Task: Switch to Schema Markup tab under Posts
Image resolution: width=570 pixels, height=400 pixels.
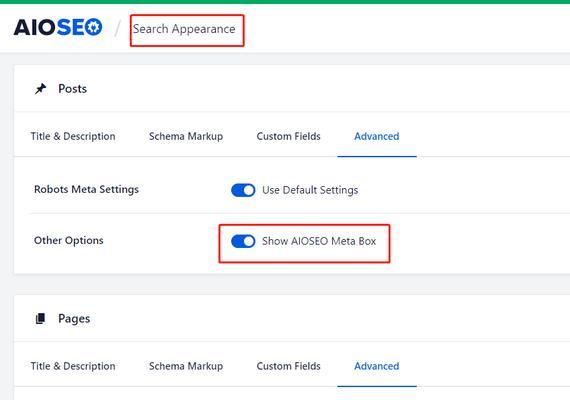Action: [186, 136]
